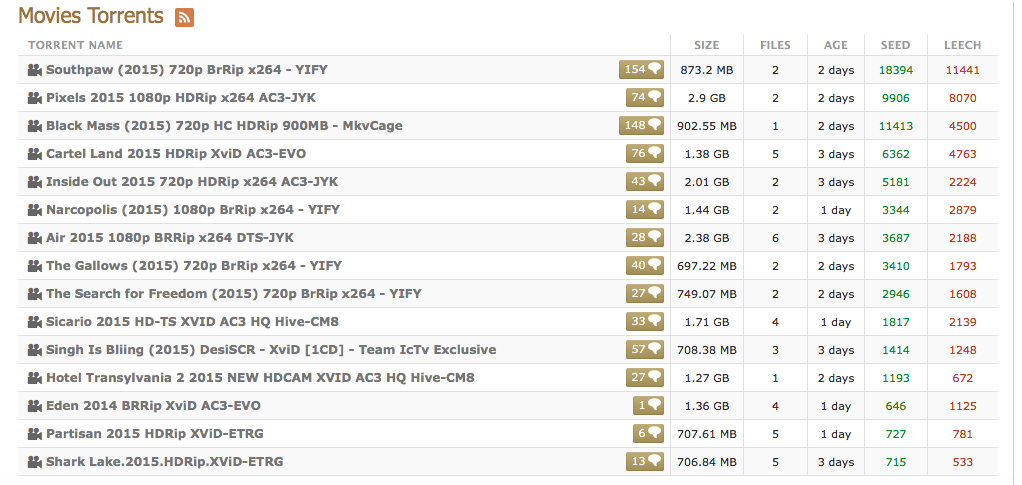Screen dimensions: 1022x485
Task: Click the RSS feed icon beside Movies Torrents
Action: 184,17
